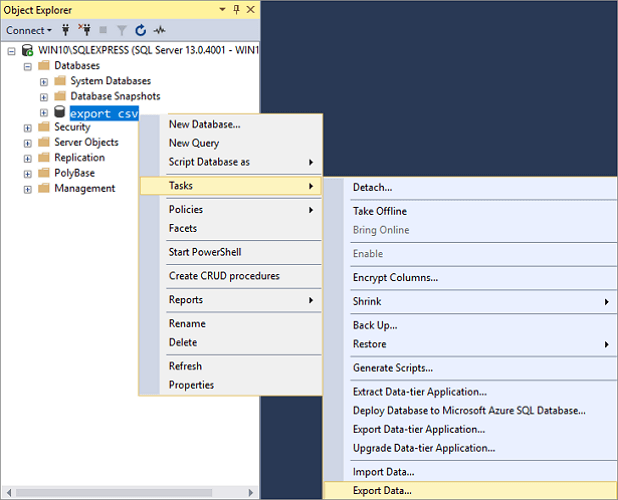Select the Management tree item
Screen dimensions: 618x500
84,188
